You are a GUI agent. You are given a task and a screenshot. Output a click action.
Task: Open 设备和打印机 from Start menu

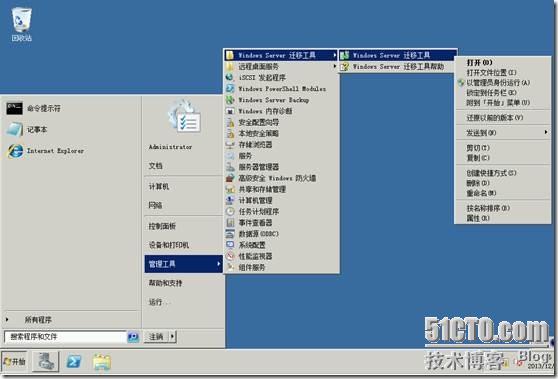point(168,245)
